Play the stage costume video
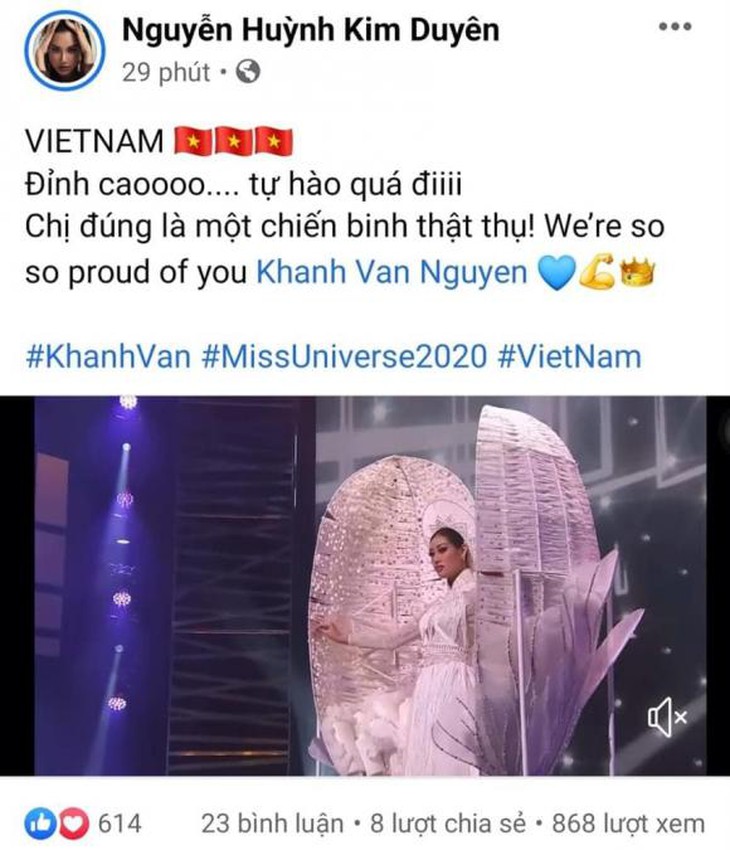This screenshot has width=730, height=850. (x=365, y=585)
